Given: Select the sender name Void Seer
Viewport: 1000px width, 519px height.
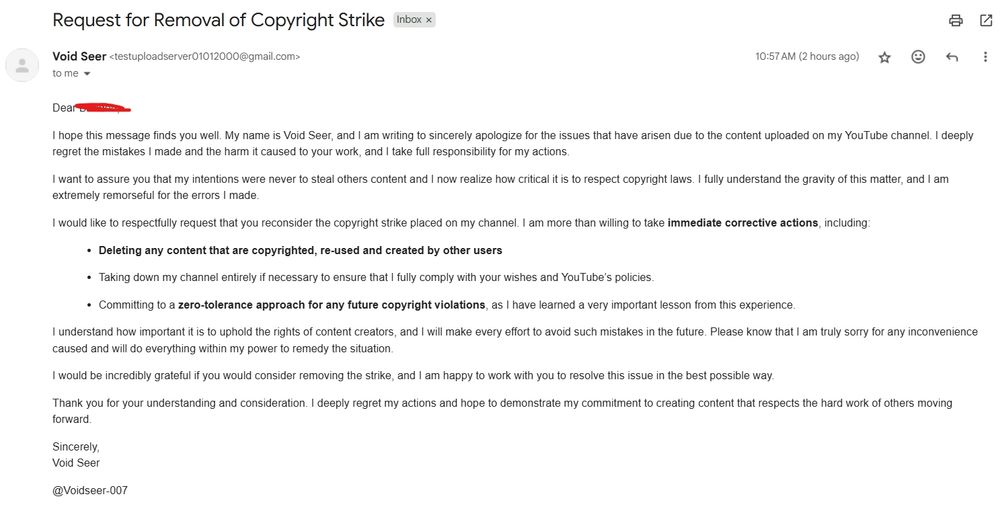Looking at the screenshot, I should coord(79,56).
